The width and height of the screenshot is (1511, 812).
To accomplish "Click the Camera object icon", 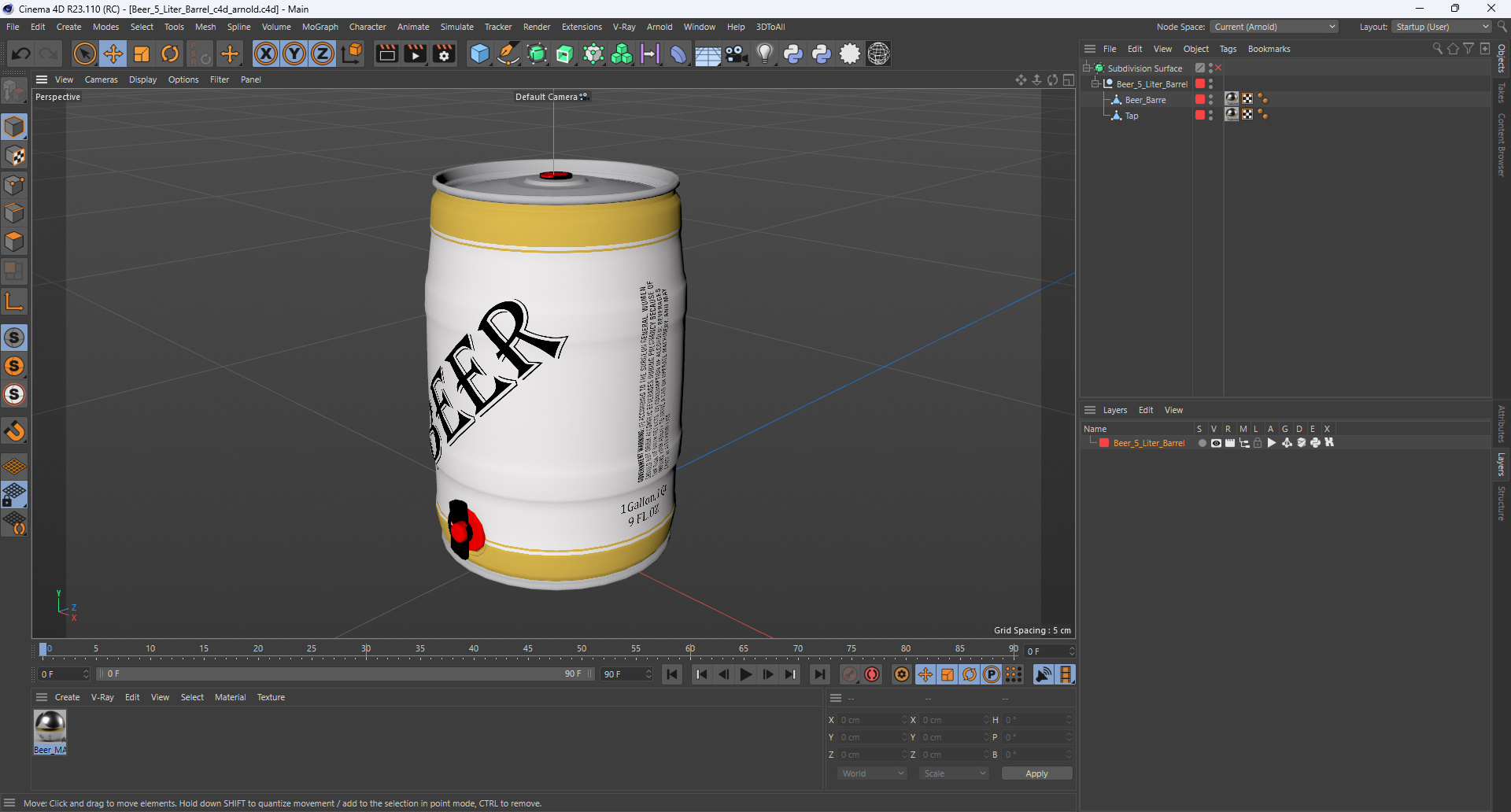I will (x=736, y=54).
